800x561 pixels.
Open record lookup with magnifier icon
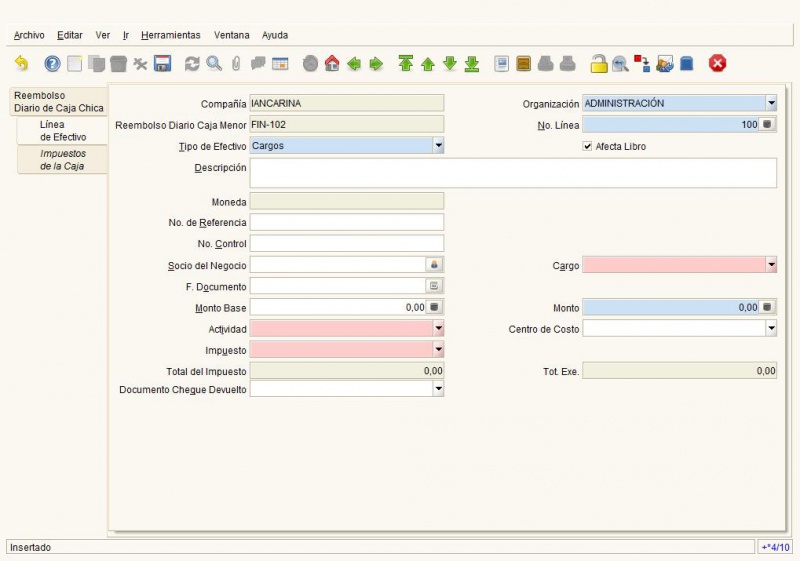(214, 64)
